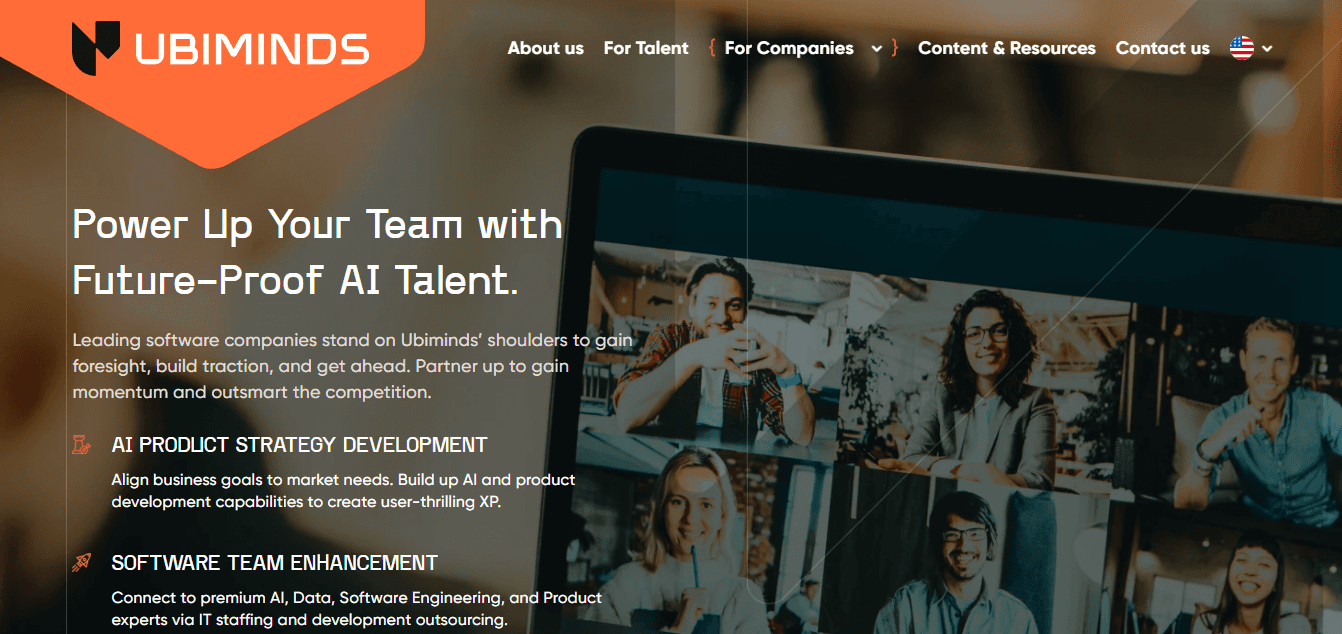The width and height of the screenshot is (1342, 634).
Task: Click the rocket icon beside Software Team Enhancement
Action: pos(82,563)
